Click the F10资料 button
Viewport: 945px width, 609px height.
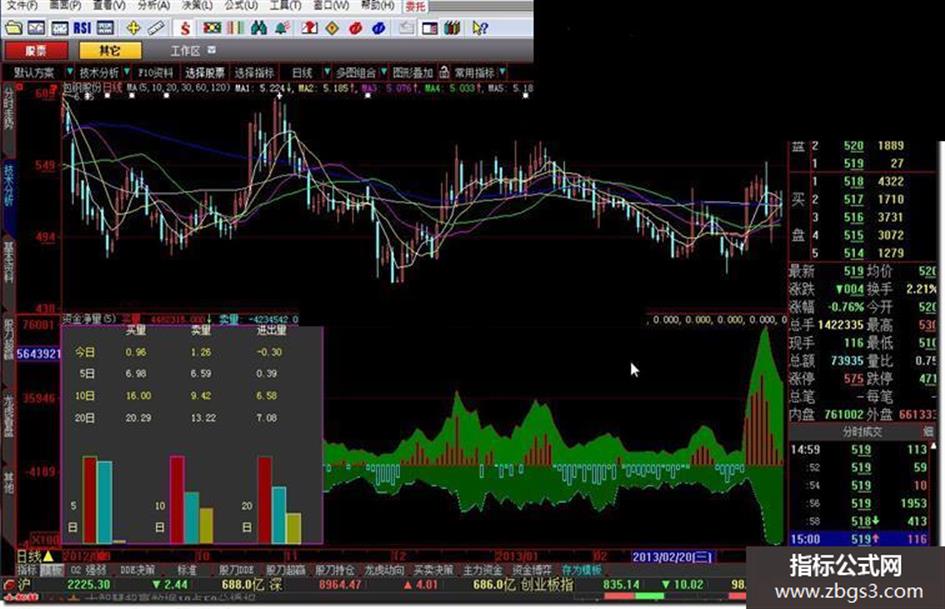point(155,72)
